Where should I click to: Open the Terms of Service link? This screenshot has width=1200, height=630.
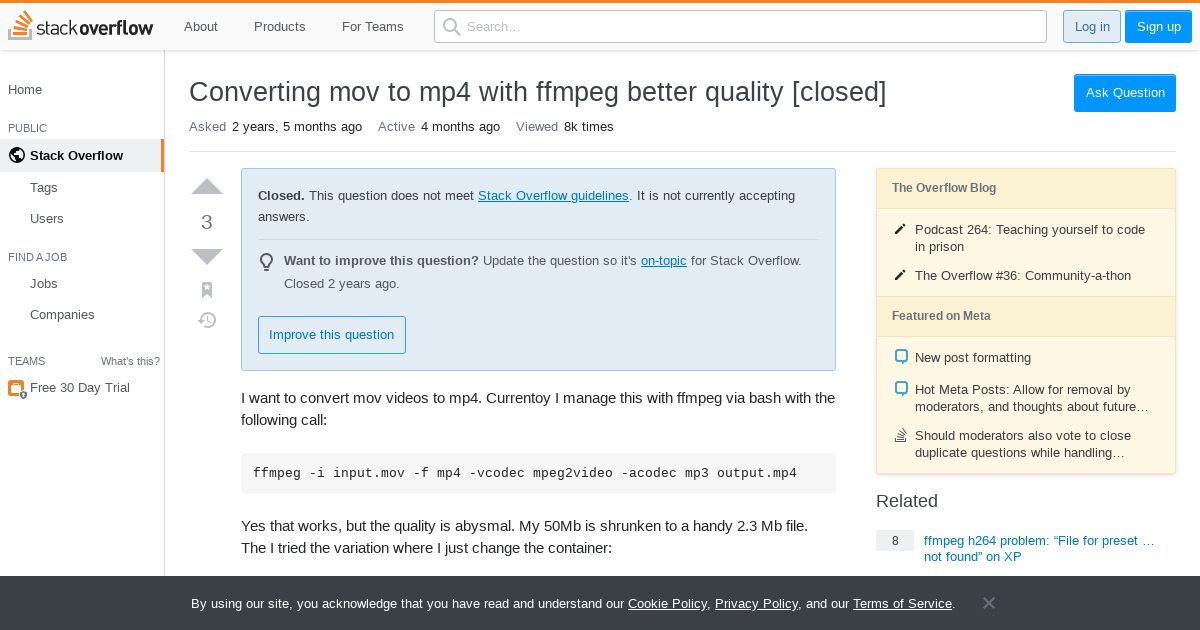(x=902, y=604)
